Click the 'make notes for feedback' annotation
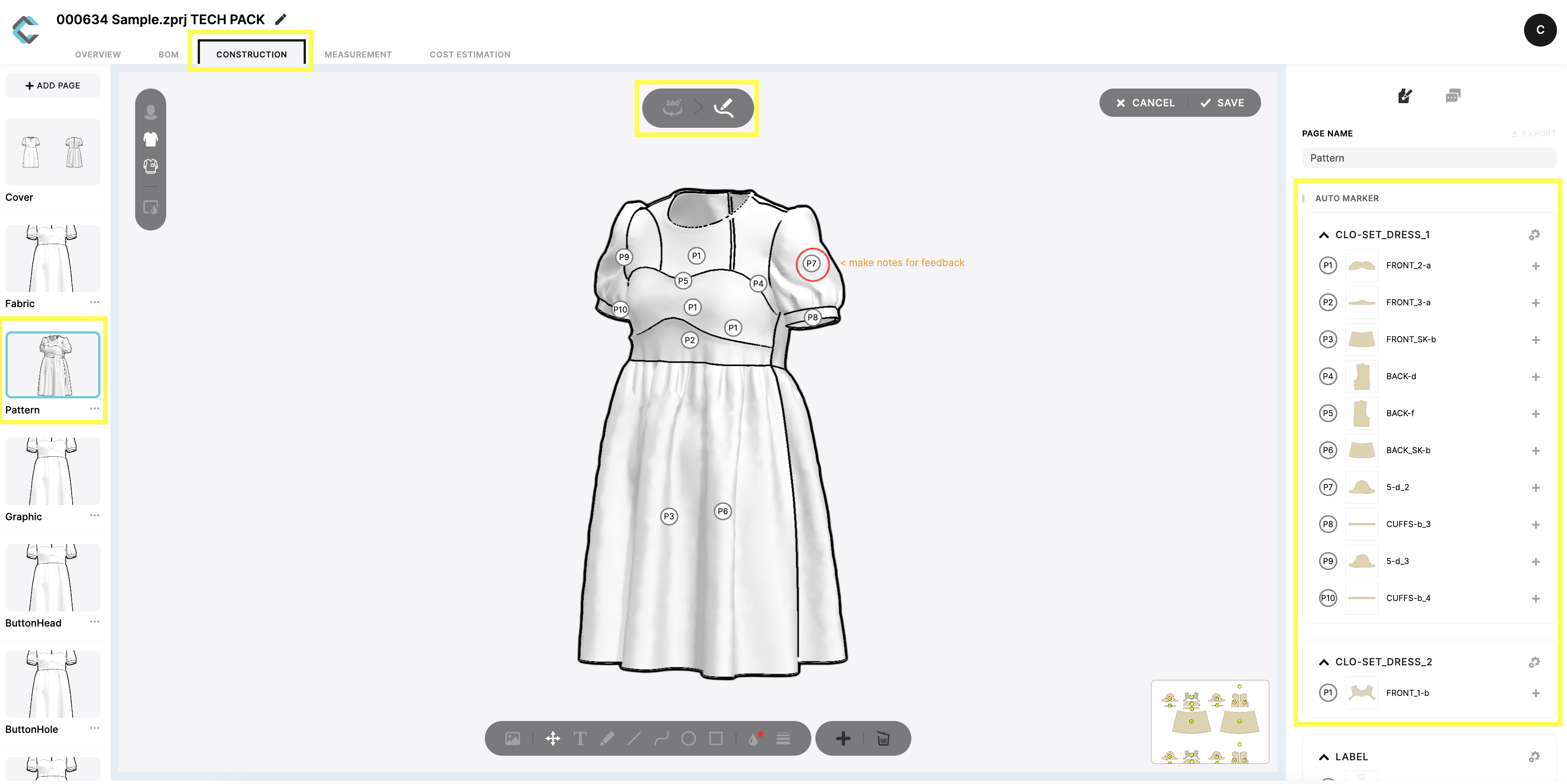1567x784 pixels. coord(902,262)
